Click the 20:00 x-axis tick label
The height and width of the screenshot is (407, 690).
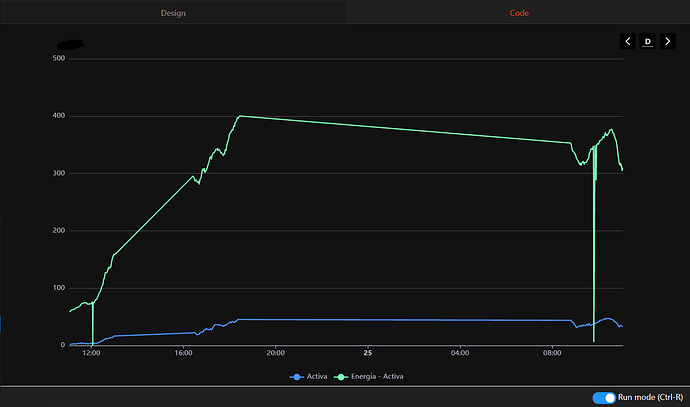(276, 353)
